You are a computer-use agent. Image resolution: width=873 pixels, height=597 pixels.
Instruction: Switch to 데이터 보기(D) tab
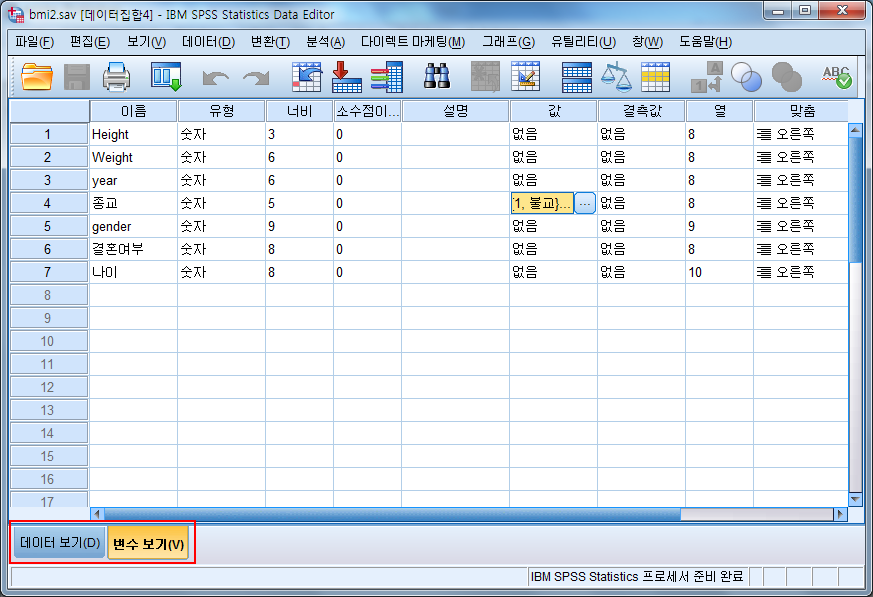60,544
